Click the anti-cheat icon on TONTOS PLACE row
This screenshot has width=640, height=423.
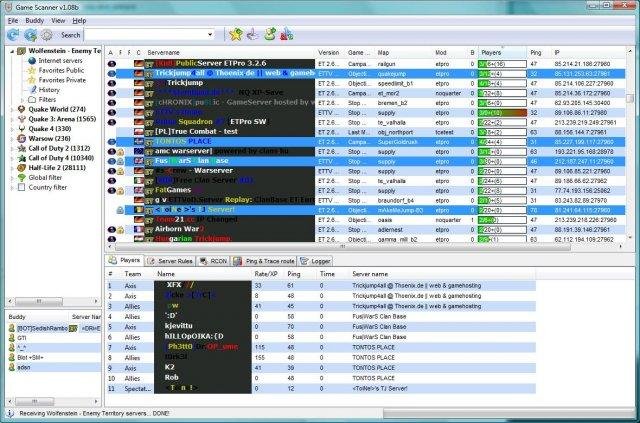point(111,142)
